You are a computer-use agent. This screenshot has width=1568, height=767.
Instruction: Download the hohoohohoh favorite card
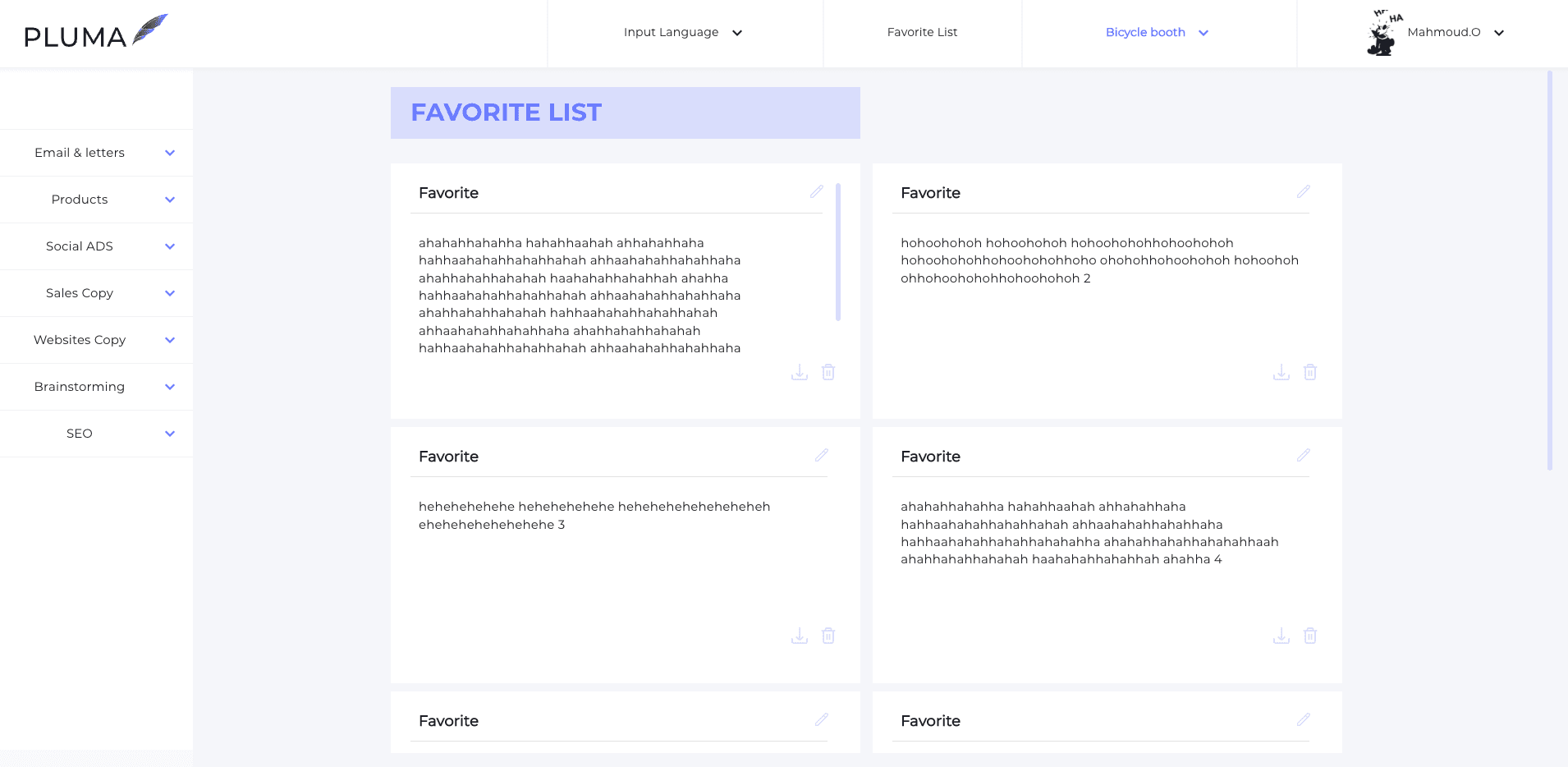(x=1281, y=372)
